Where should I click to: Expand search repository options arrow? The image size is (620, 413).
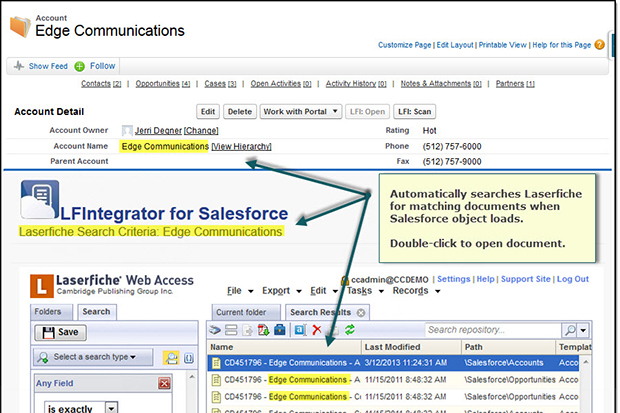[583, 330]
